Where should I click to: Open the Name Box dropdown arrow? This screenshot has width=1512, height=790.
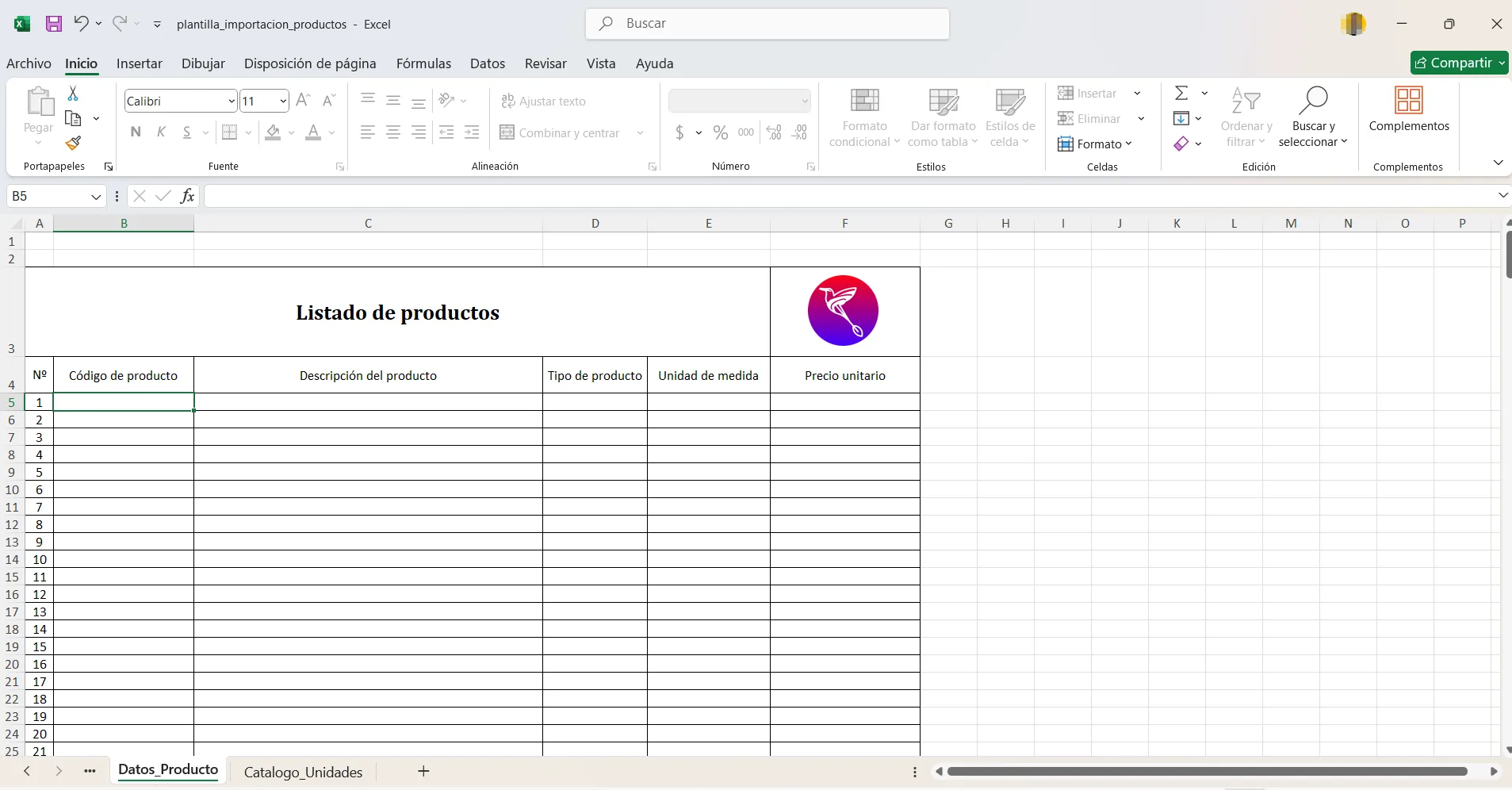(96, 197)
